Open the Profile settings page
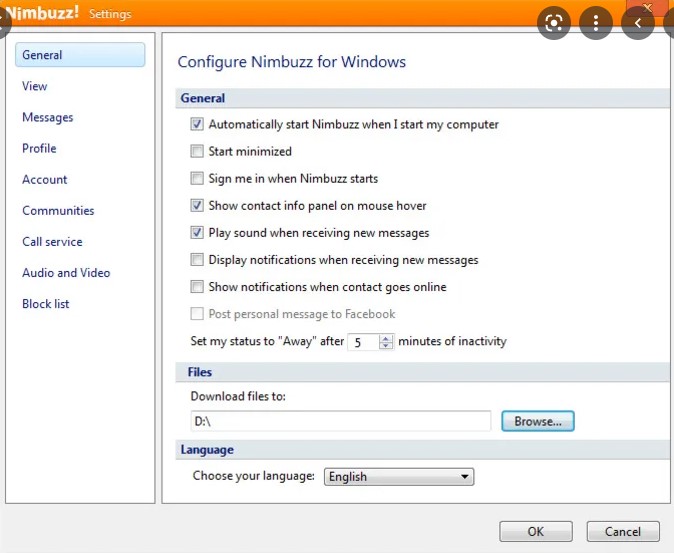The image size is (674, 553). [x=39, y=148]
